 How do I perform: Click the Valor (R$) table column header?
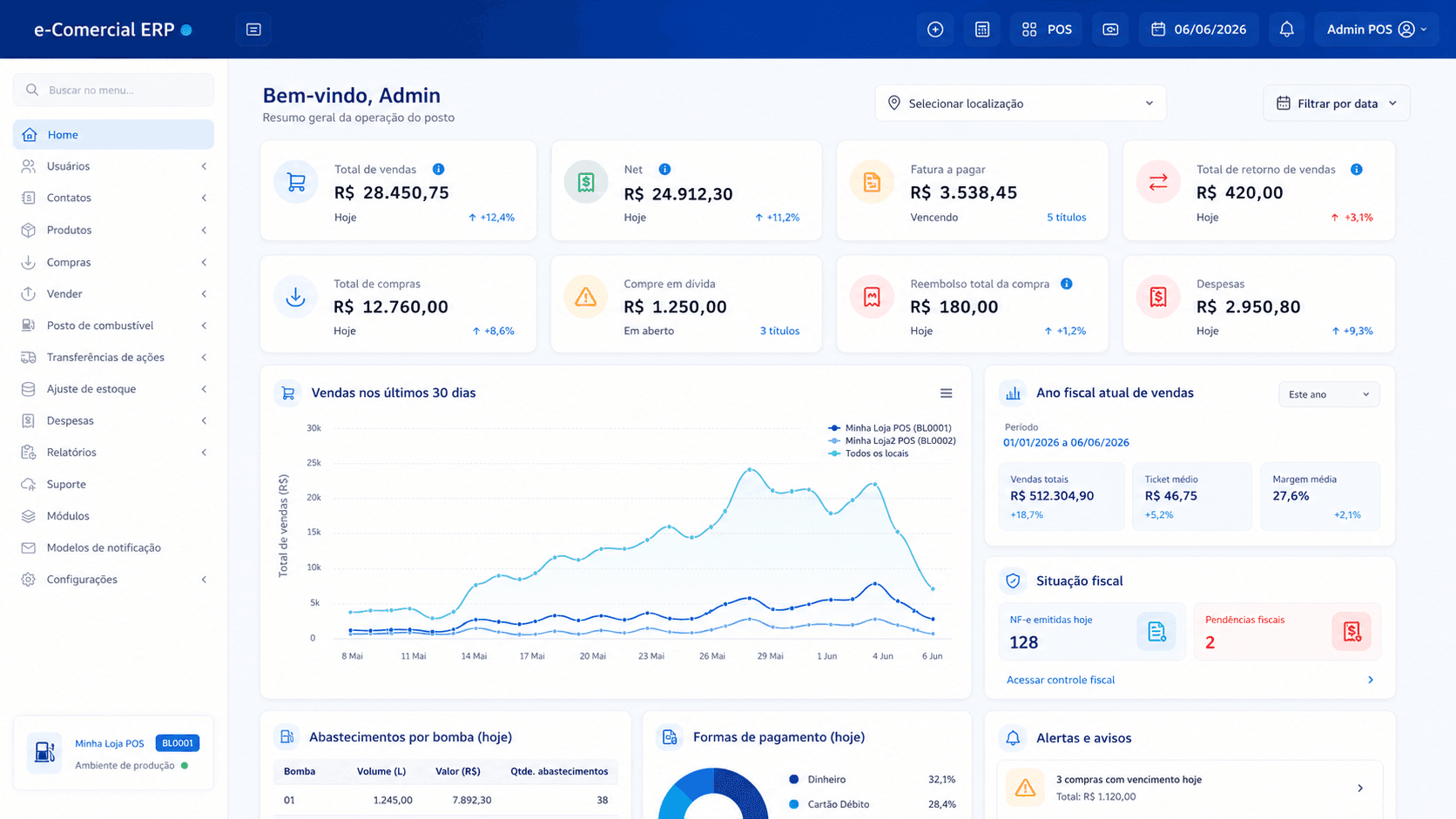[458, 771]
